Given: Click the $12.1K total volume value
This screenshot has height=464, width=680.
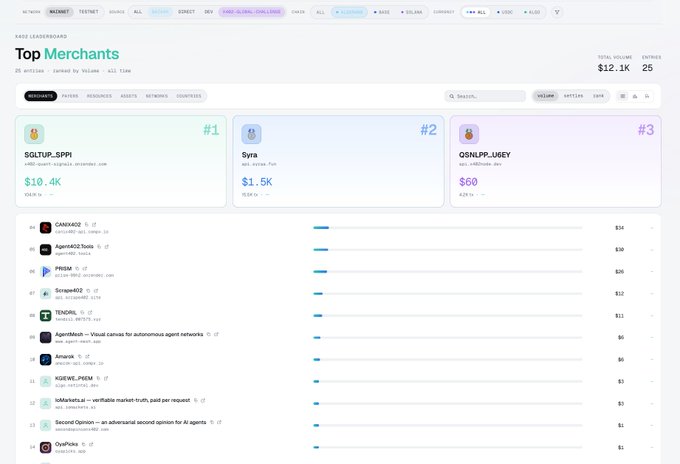Looking at the screenshot, I should pyautogui.click(x=614, y=68).
